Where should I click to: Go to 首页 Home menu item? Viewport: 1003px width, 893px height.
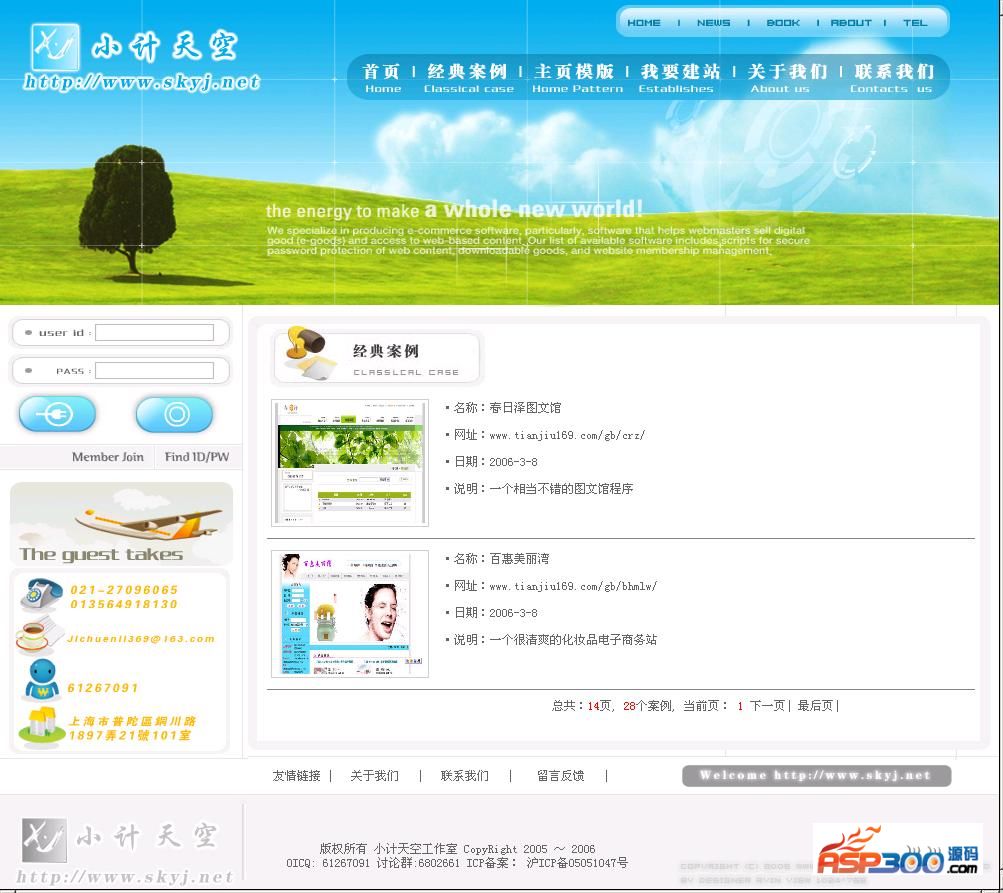(x=382, y=78)
